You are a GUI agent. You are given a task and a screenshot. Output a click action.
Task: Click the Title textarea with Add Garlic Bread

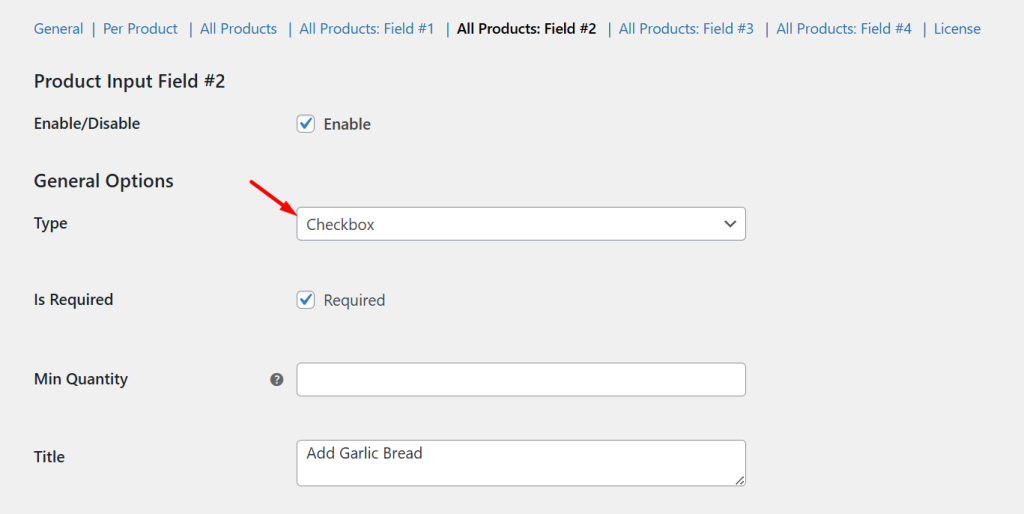[x=520, y=463]
